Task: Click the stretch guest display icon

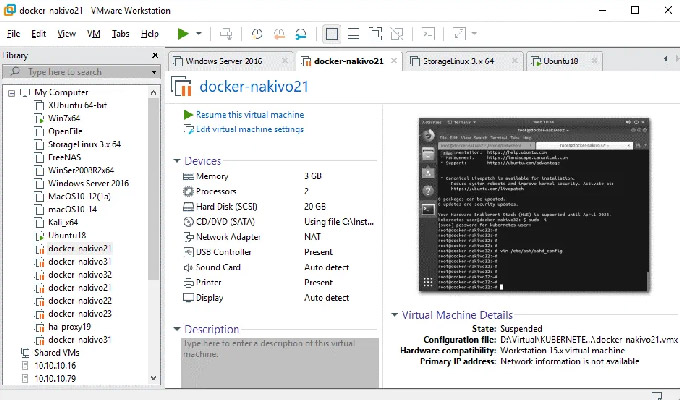Action: [460, 33]
